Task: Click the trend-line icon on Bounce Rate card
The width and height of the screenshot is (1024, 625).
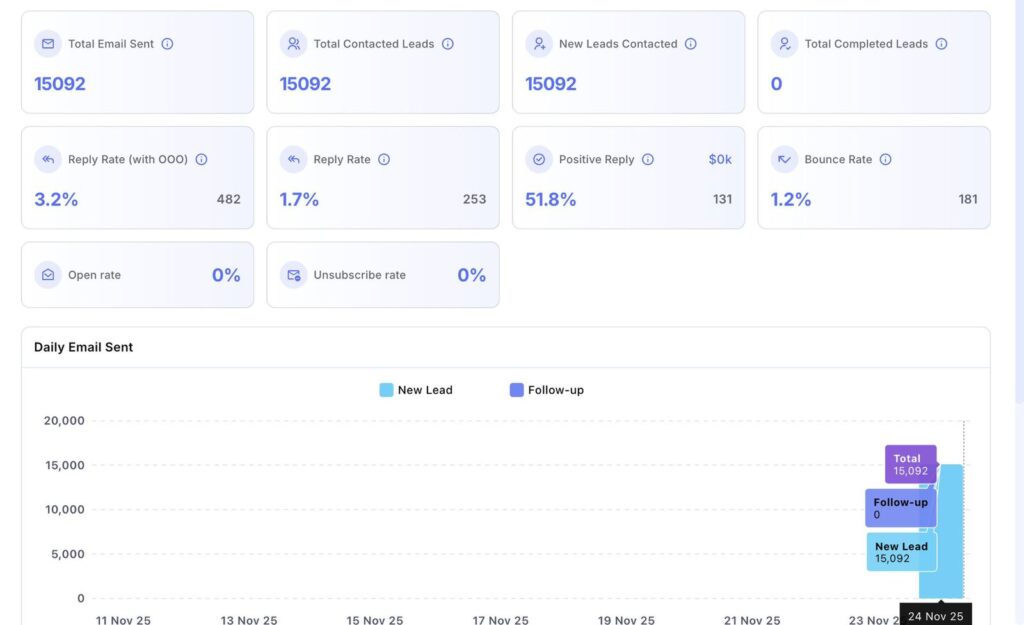Action: click(785, 159)
